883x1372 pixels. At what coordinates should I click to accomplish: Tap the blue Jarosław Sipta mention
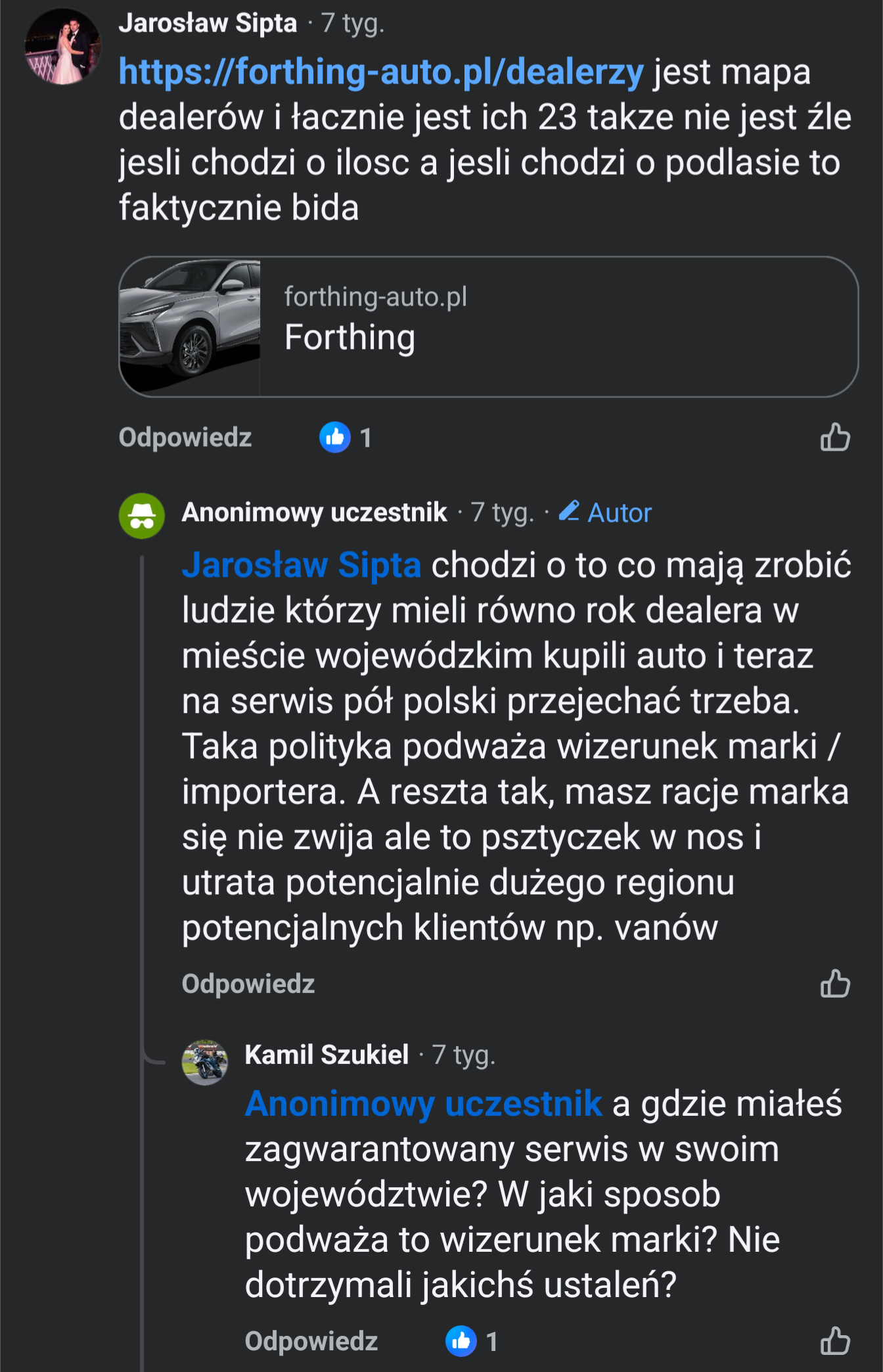point(302,565)
